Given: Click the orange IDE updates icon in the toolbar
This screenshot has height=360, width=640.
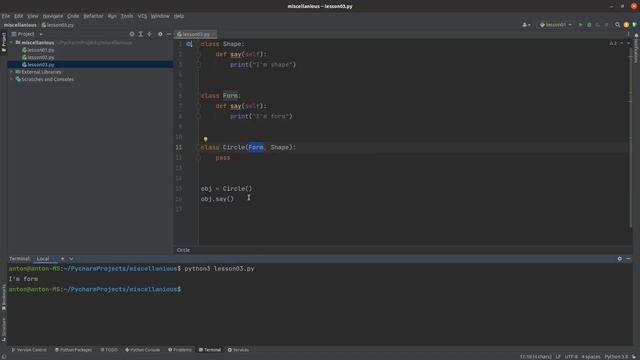Looking at the screenshot, I should (626, 25).
